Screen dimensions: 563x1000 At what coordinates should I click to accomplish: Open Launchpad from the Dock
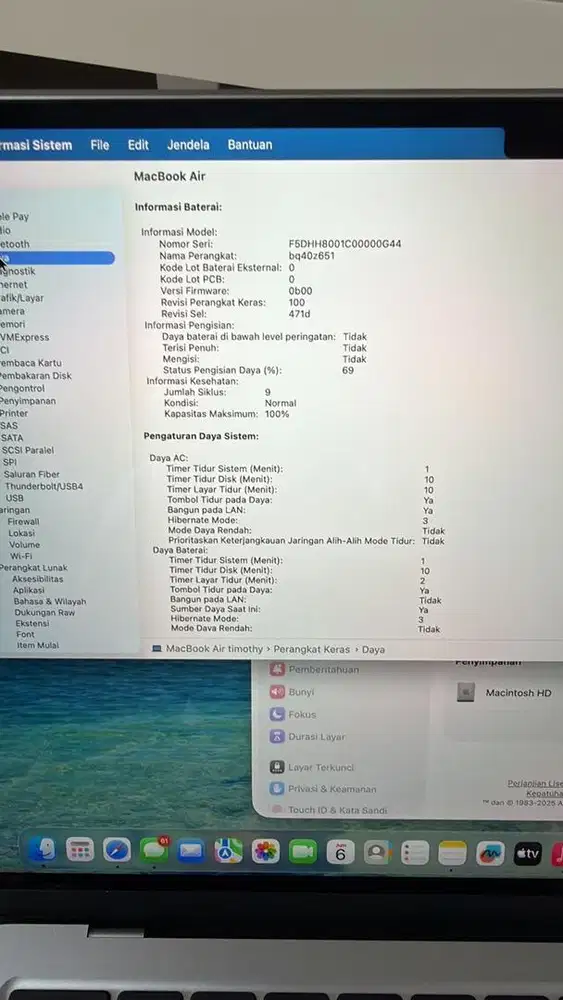coord(80,849)
